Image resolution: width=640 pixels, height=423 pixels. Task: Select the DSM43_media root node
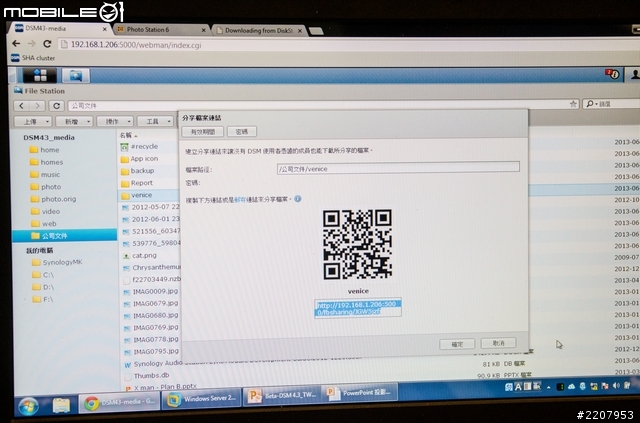point(49,138)
